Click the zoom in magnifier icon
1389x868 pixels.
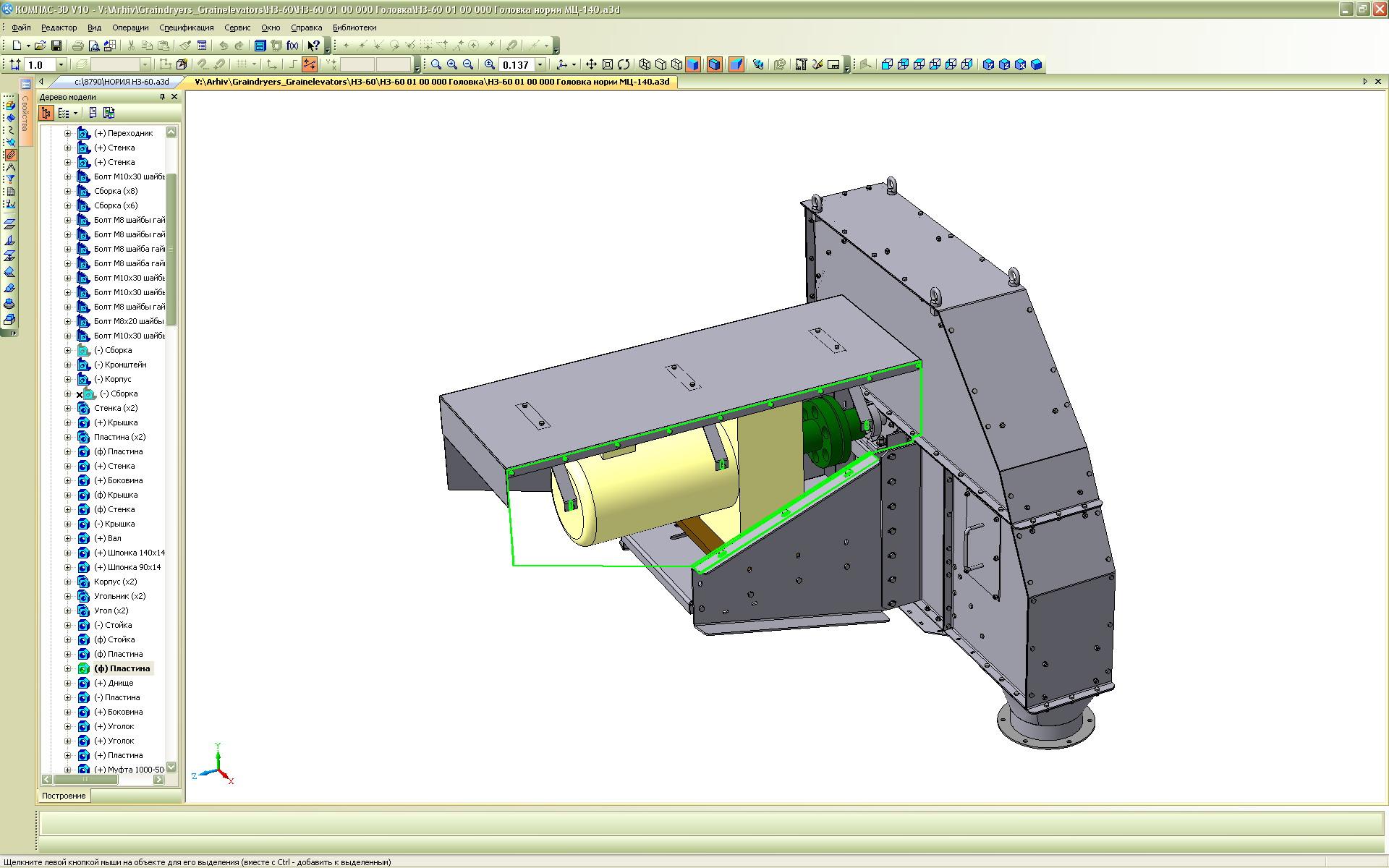[452, 64]
